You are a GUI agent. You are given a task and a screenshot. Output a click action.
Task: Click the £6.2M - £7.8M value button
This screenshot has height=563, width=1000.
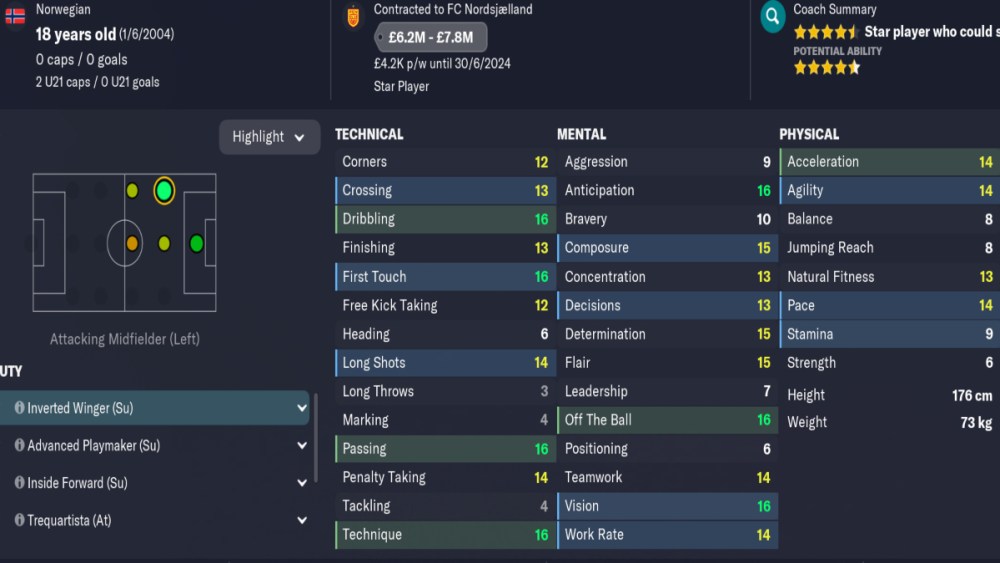point(430,38)
